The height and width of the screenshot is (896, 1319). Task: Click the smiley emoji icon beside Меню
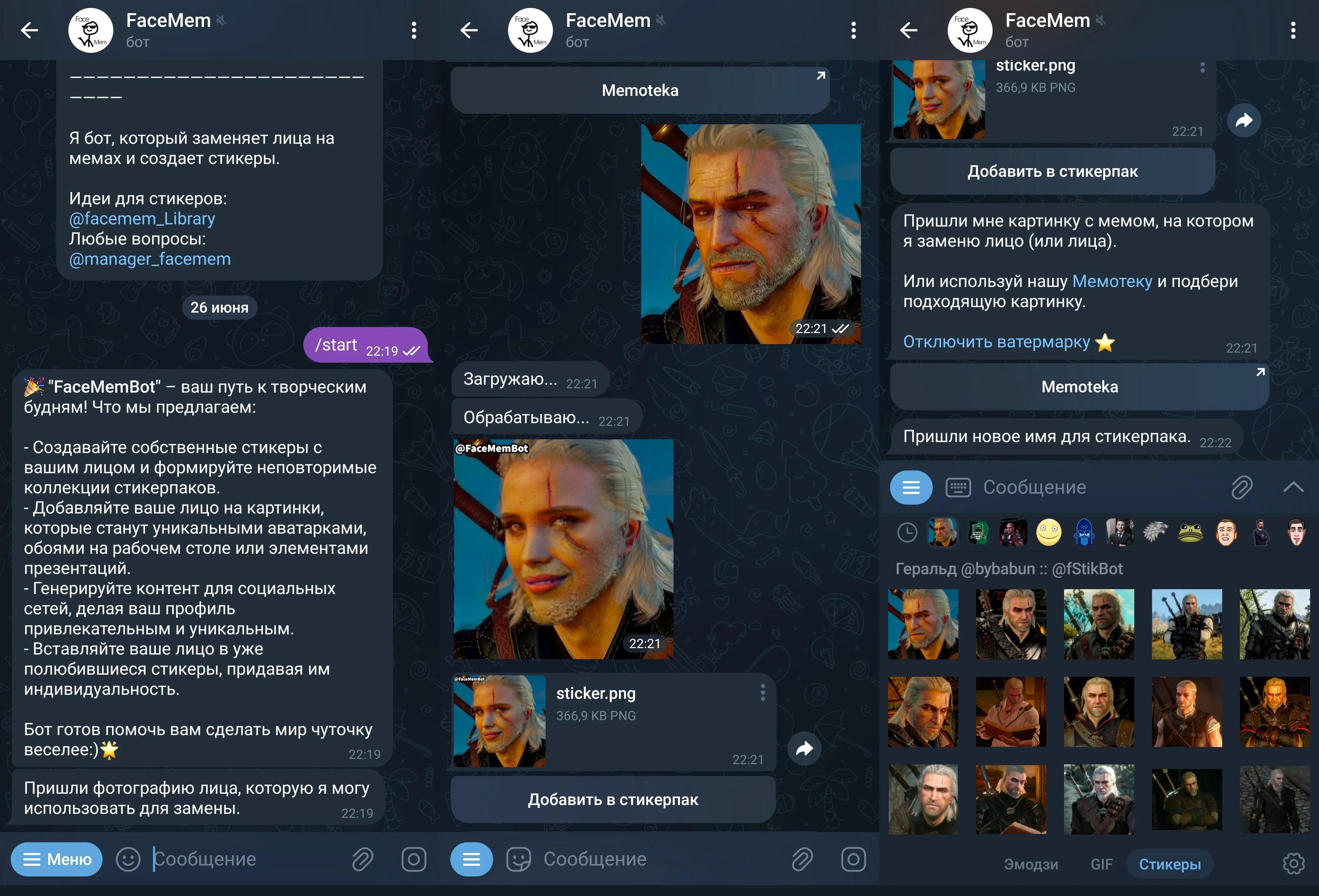tap(128, 859)
